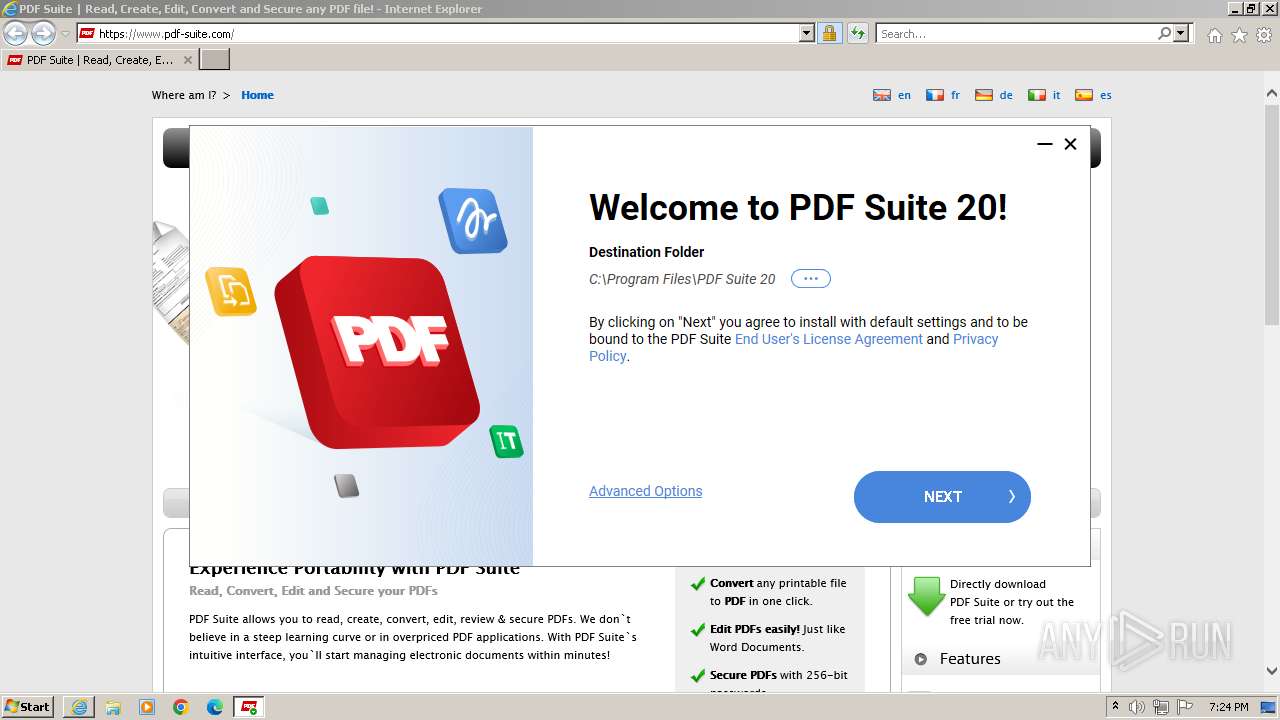Expand the address bar autocomplete dropdown
The image size is (1280, 720).
[x=807, y=34]
